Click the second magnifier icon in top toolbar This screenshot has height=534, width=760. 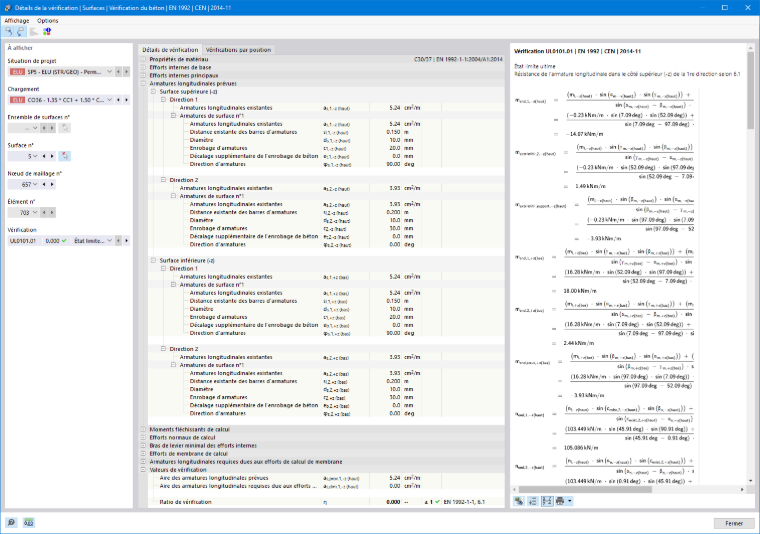[21, 31]
